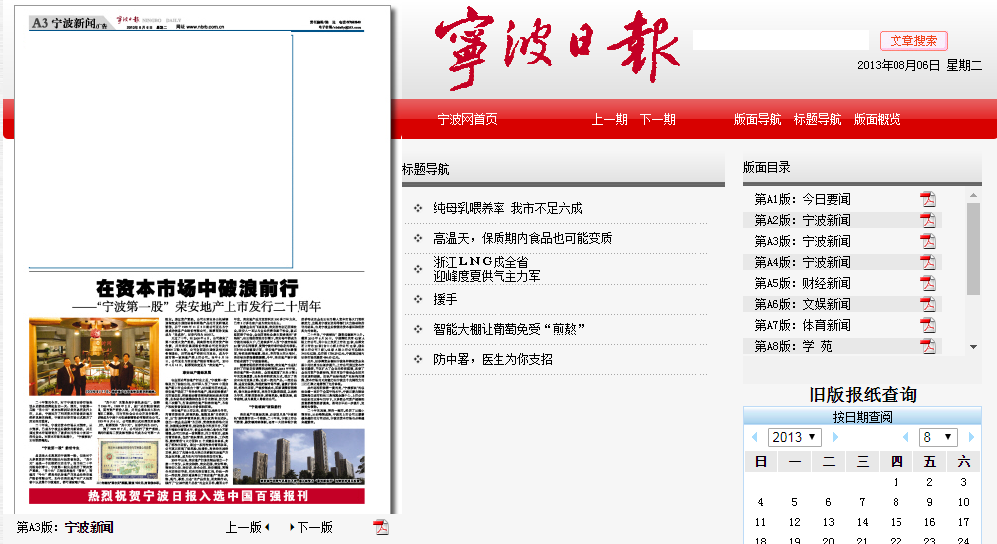The height and width of the screenshot is (544, 997).
Task: Select date 10 in the calendar
Action: tap(963, 502)
